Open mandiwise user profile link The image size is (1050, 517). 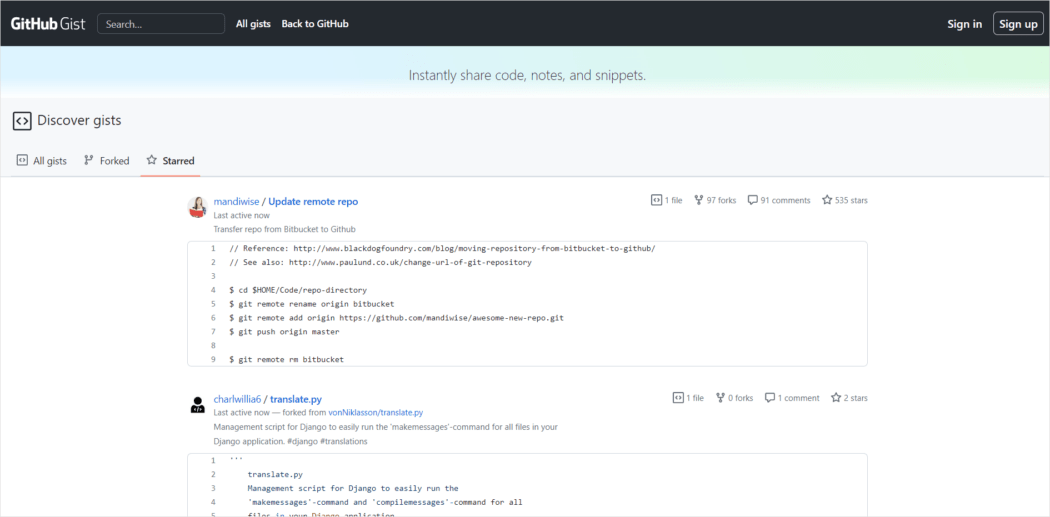[236, 202]
